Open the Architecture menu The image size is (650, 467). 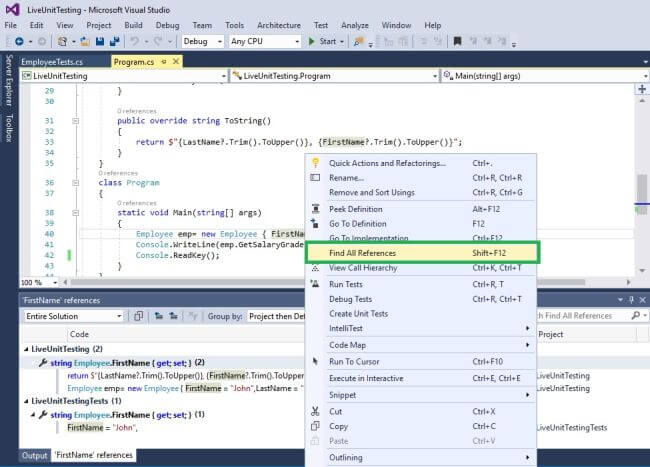click(279, 25)
